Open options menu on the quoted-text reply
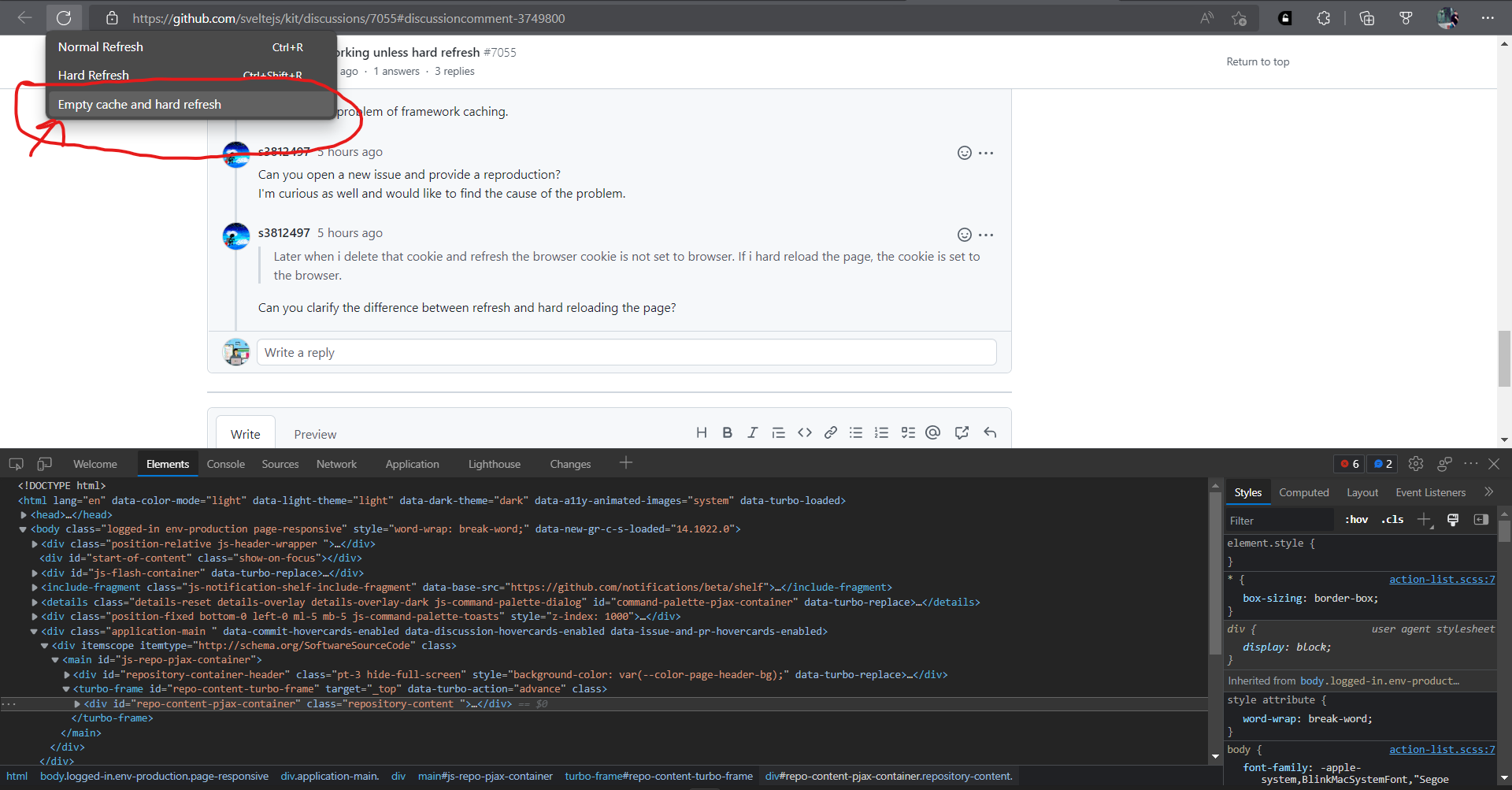The width and height of the screenshot is (1512, 790). [x=986, y=235]
